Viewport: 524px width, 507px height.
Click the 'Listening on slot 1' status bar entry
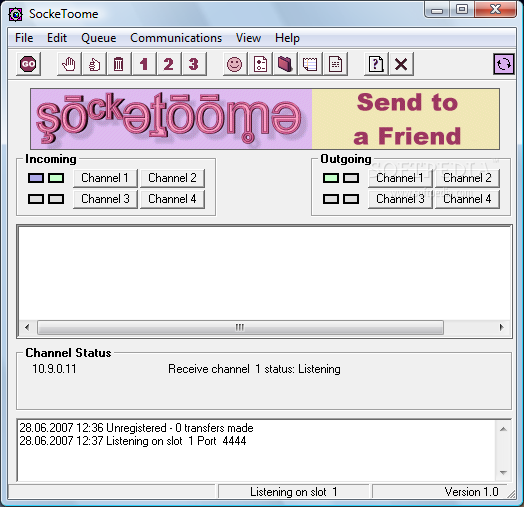pos(294,492)
